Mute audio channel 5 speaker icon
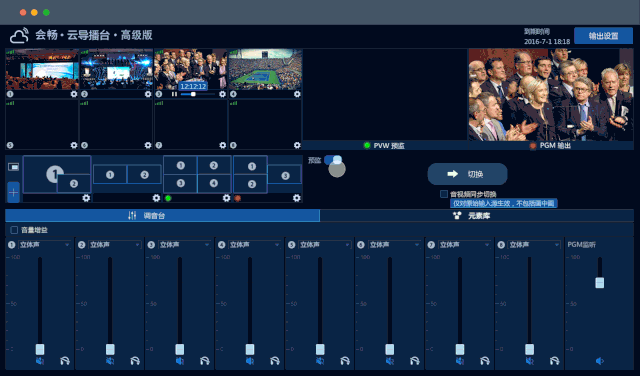Viewport: 640px width, 376px height. (320, 361)
